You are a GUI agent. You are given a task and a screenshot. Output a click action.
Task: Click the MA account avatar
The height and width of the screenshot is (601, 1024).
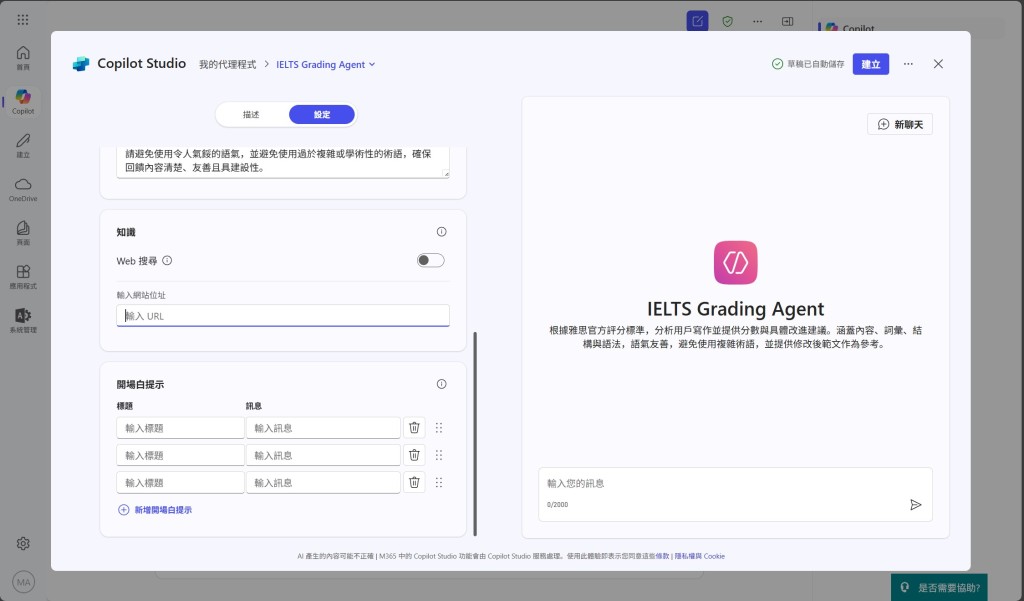click(x=24, y=582)
